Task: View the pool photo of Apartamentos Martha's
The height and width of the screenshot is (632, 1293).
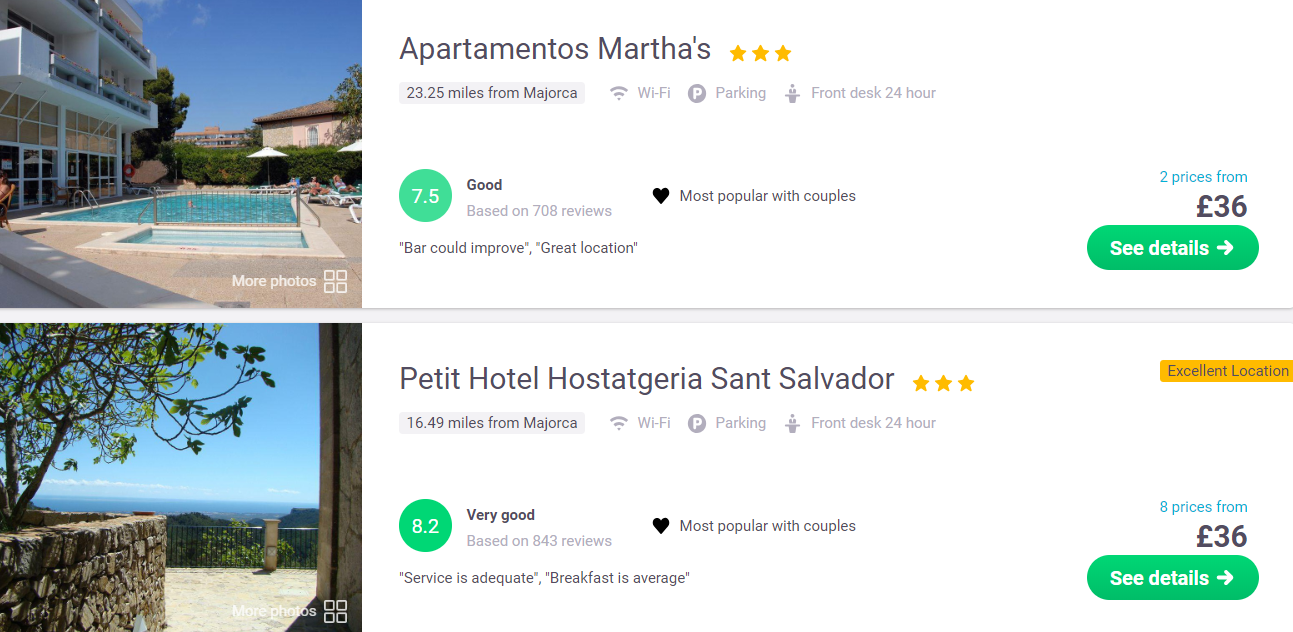Action: tap(180, 150)
